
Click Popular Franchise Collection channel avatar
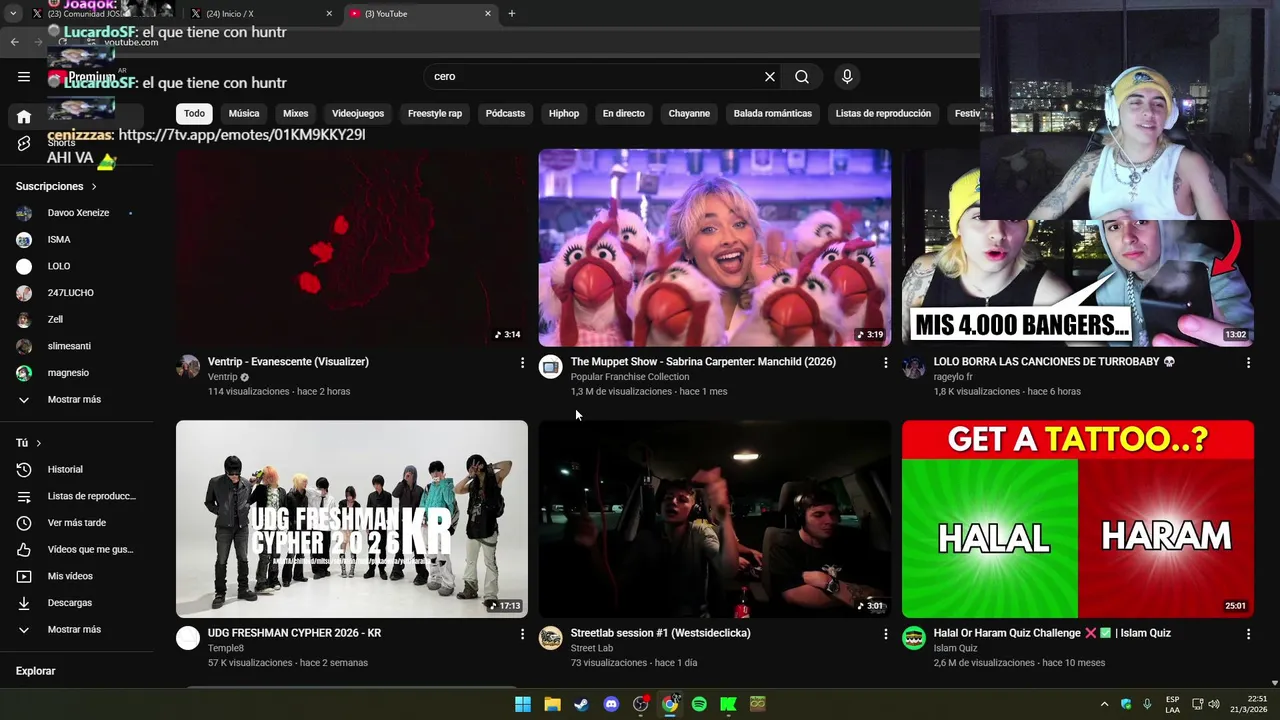[x=551, y=367]
